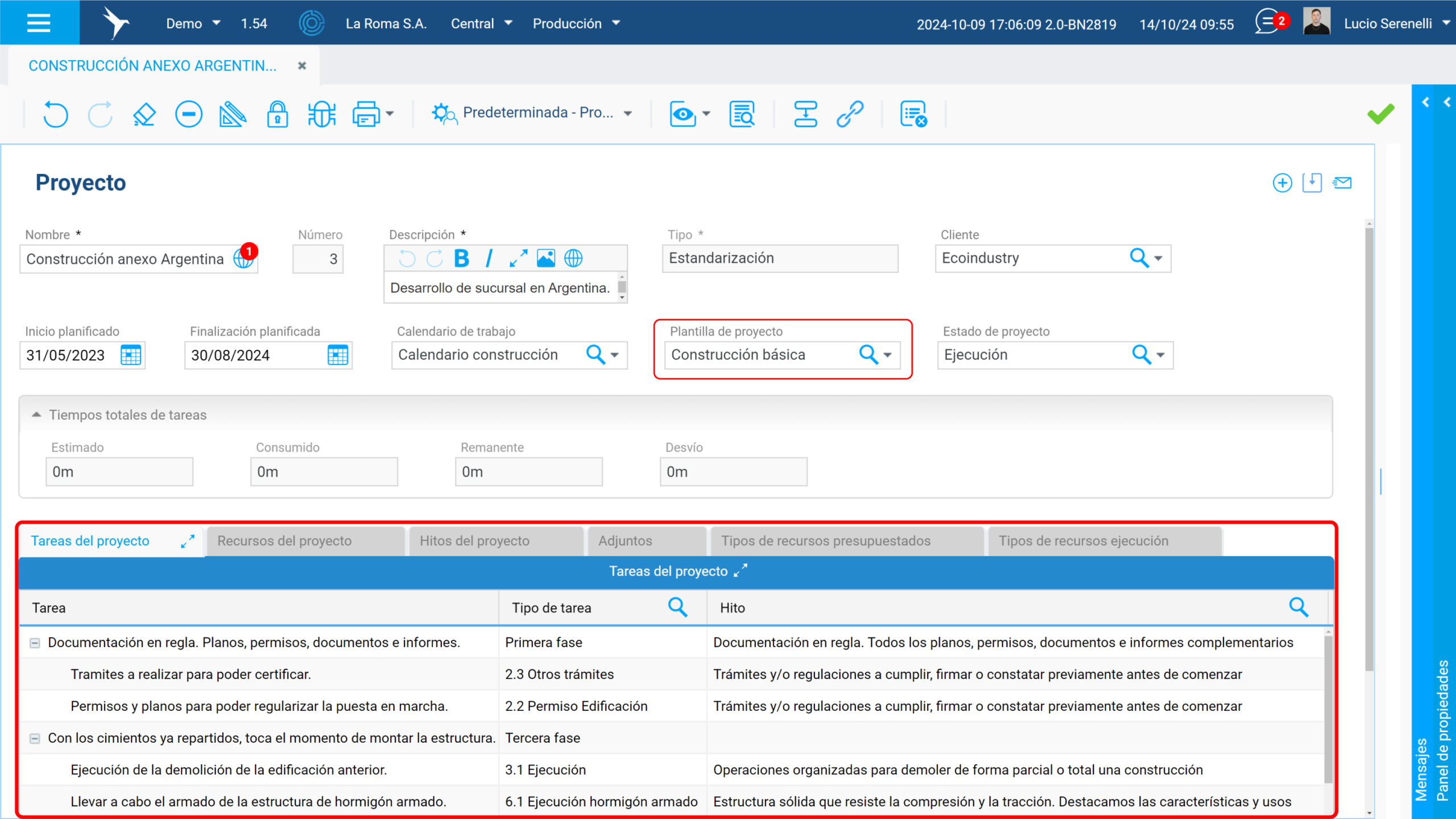Collapse the Documentación en regla task row
The height and width of the screenshot is (819, 1456).
[x=35, y=643]
